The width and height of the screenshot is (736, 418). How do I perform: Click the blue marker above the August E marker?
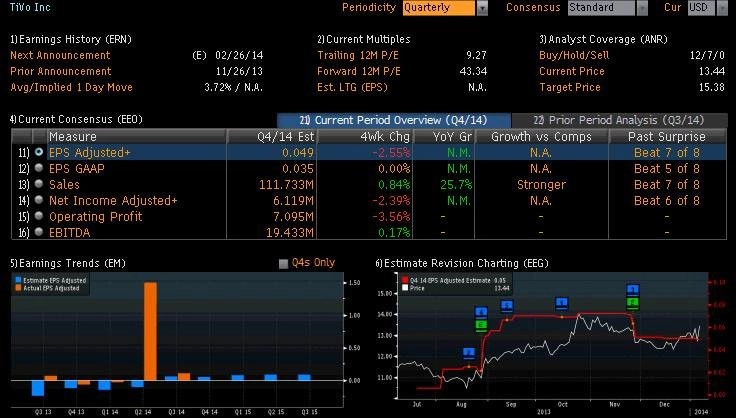(481, 312)
